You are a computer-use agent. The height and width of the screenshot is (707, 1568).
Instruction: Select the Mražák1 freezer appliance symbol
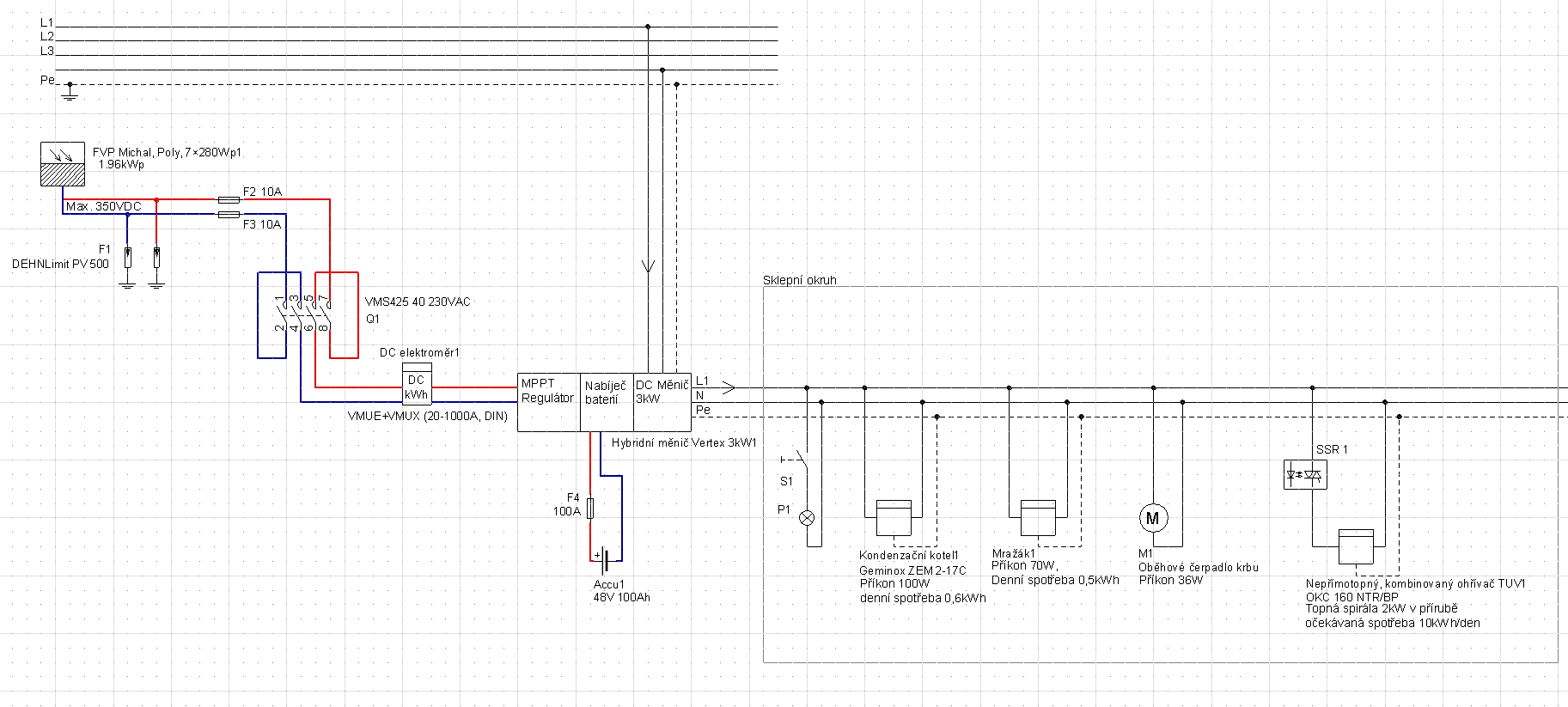click(1038, 518)
